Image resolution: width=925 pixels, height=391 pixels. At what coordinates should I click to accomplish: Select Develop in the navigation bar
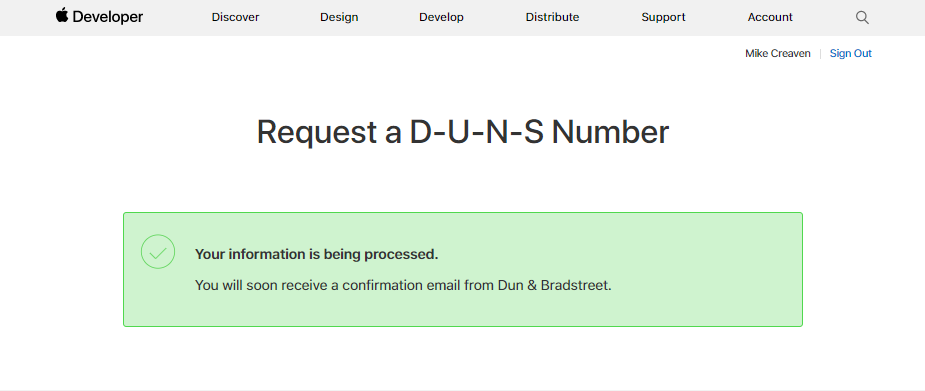(x=441, y=18)
